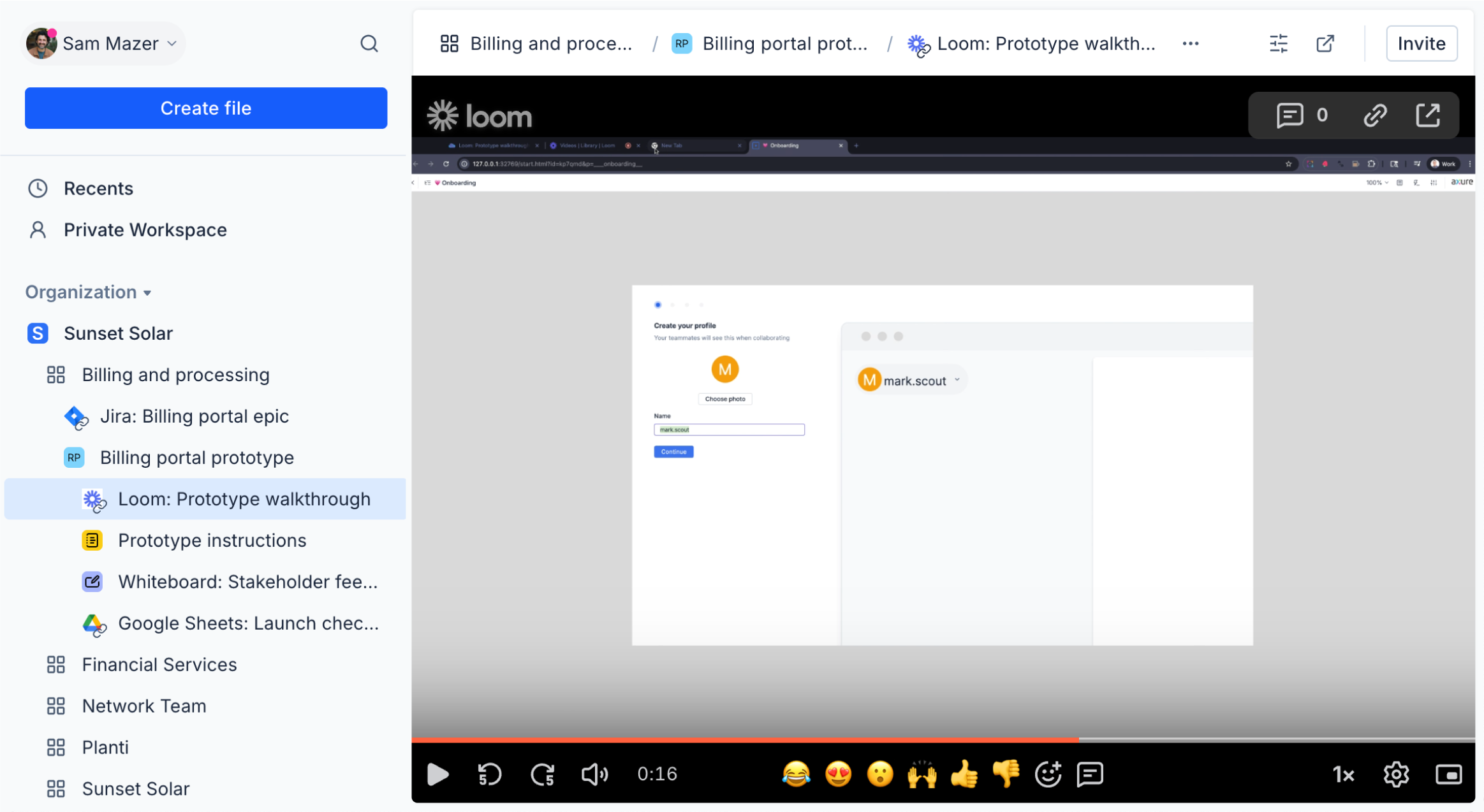
Task: Click the Name input field in video
Action: tap(729, 430)
